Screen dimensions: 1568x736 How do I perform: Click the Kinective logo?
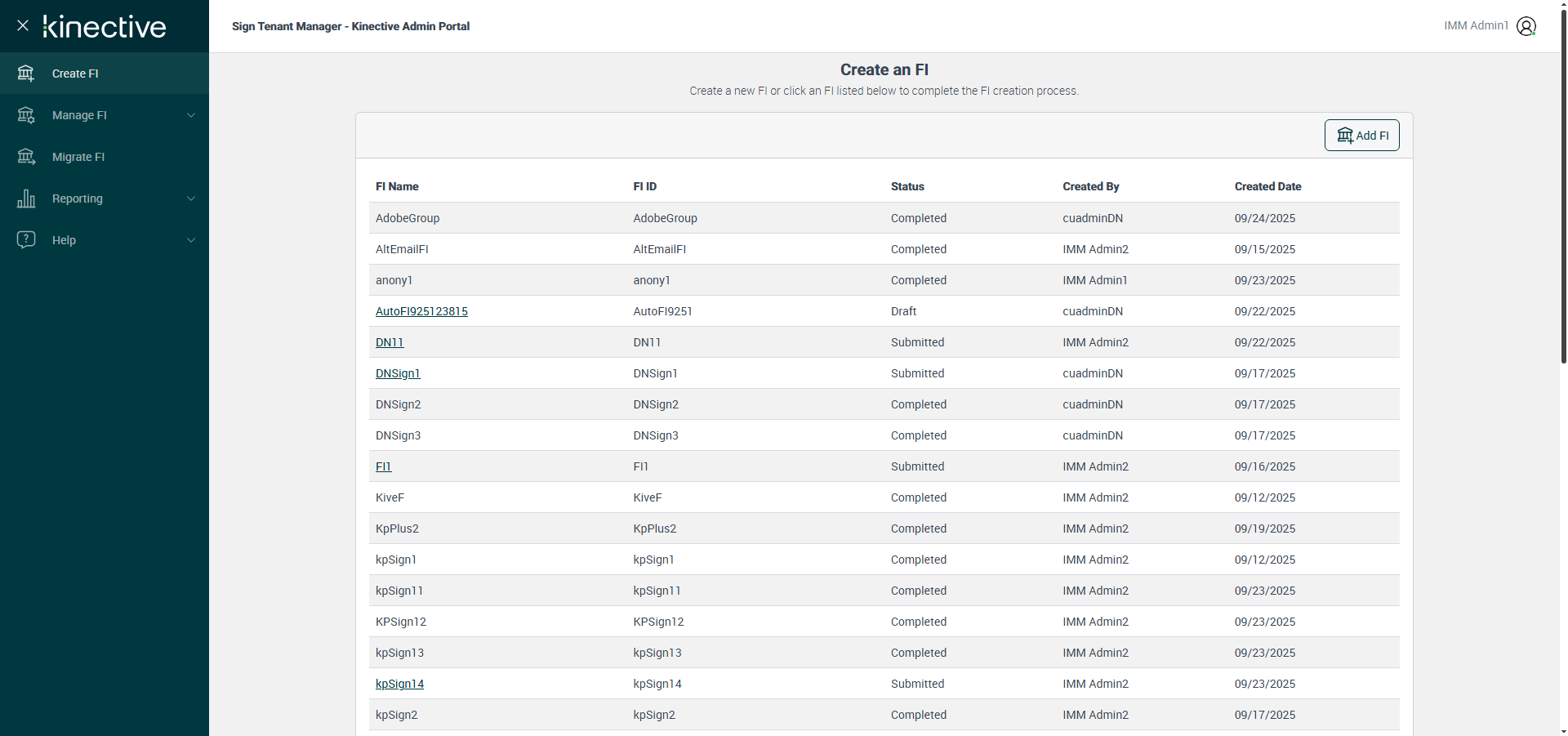point(105,26)
